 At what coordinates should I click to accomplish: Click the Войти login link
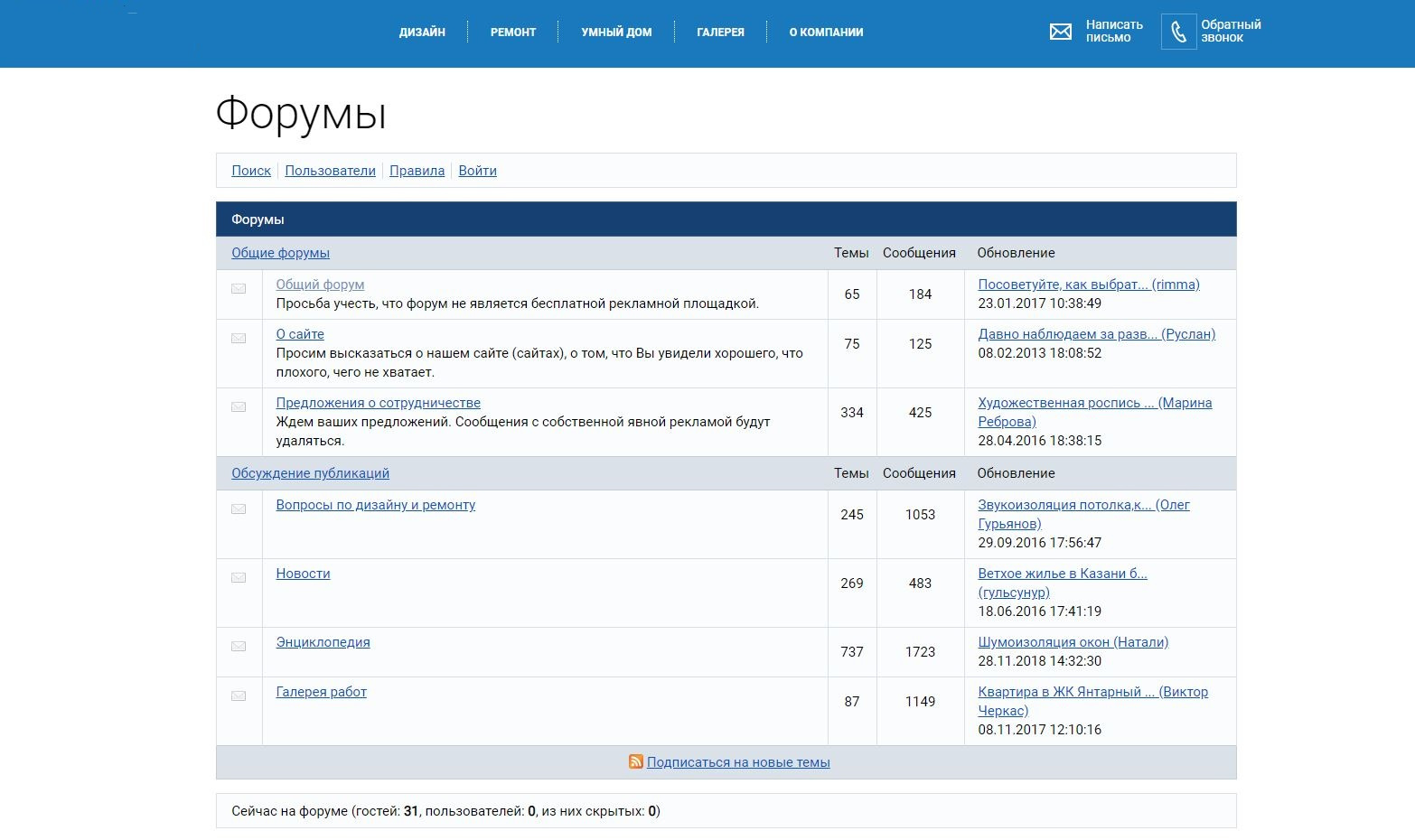[477, 171]
